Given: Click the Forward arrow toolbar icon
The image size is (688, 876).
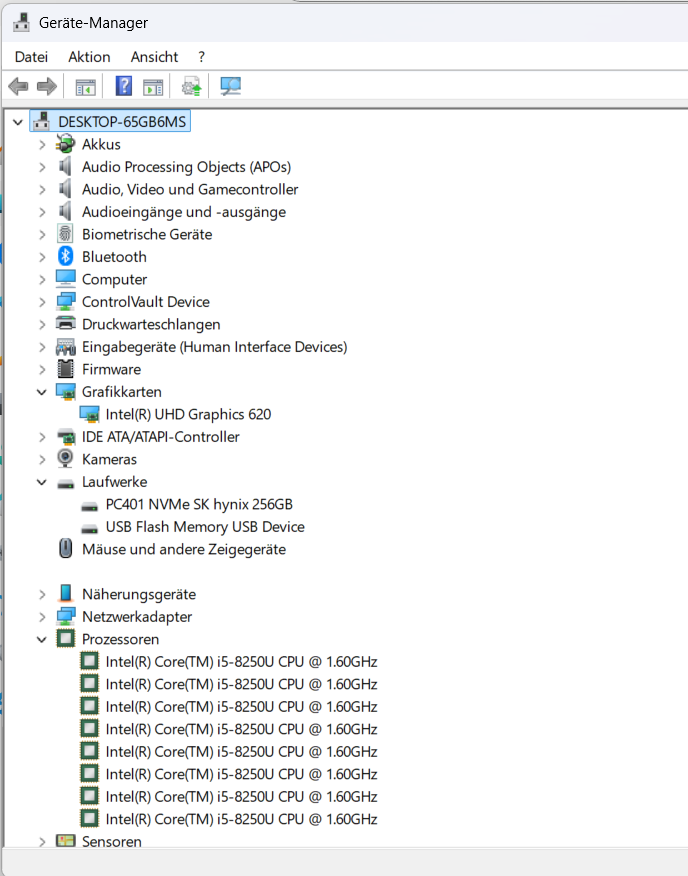Looking at the screenshot, I should point(47,87).
